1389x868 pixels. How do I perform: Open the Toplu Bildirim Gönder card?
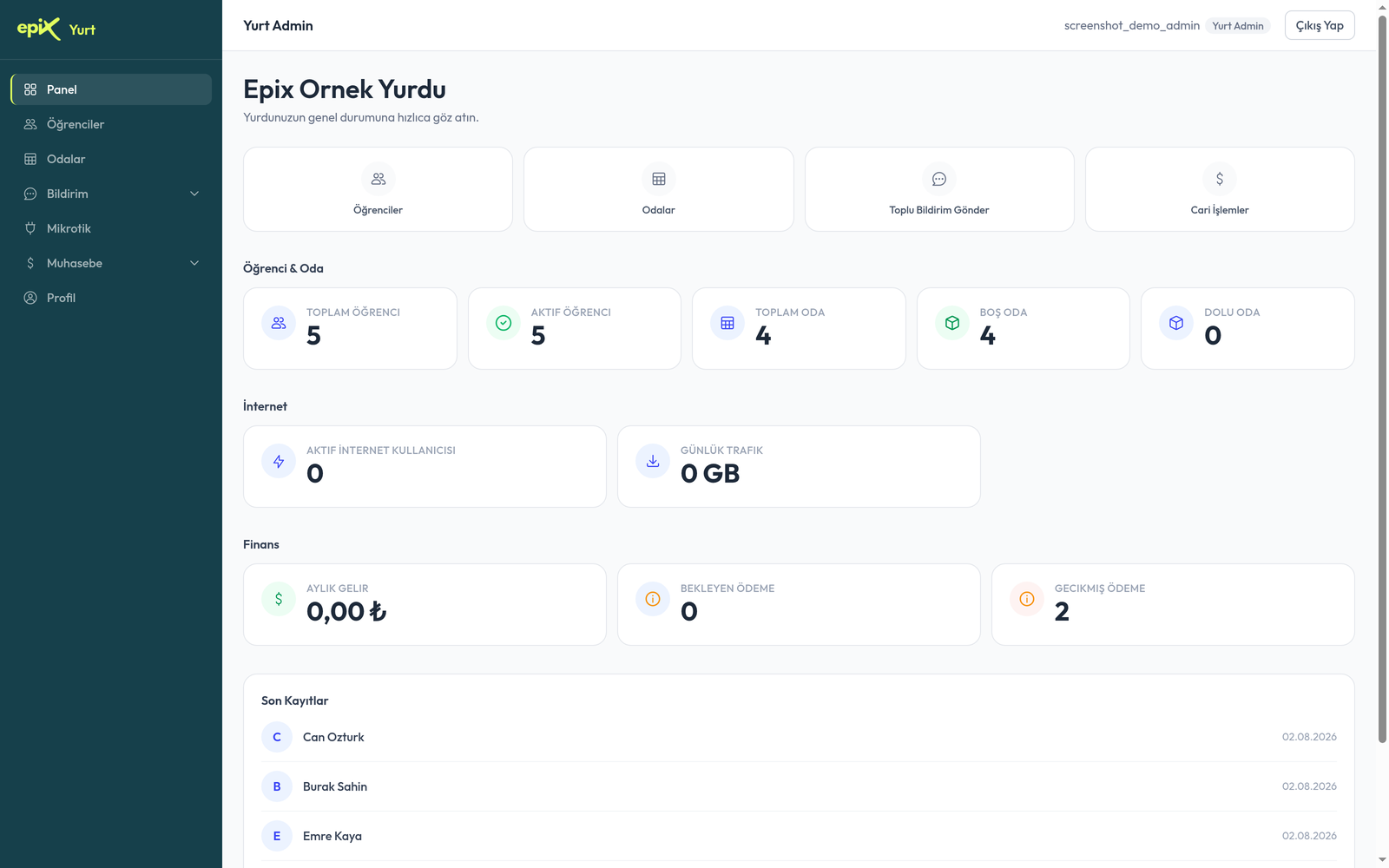coord(939,189)
